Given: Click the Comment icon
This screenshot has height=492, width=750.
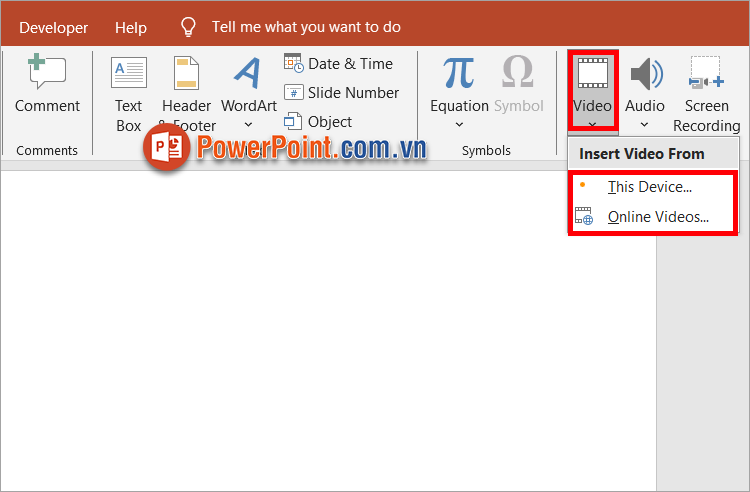Looking at the screenshot, I should [47, 73].
